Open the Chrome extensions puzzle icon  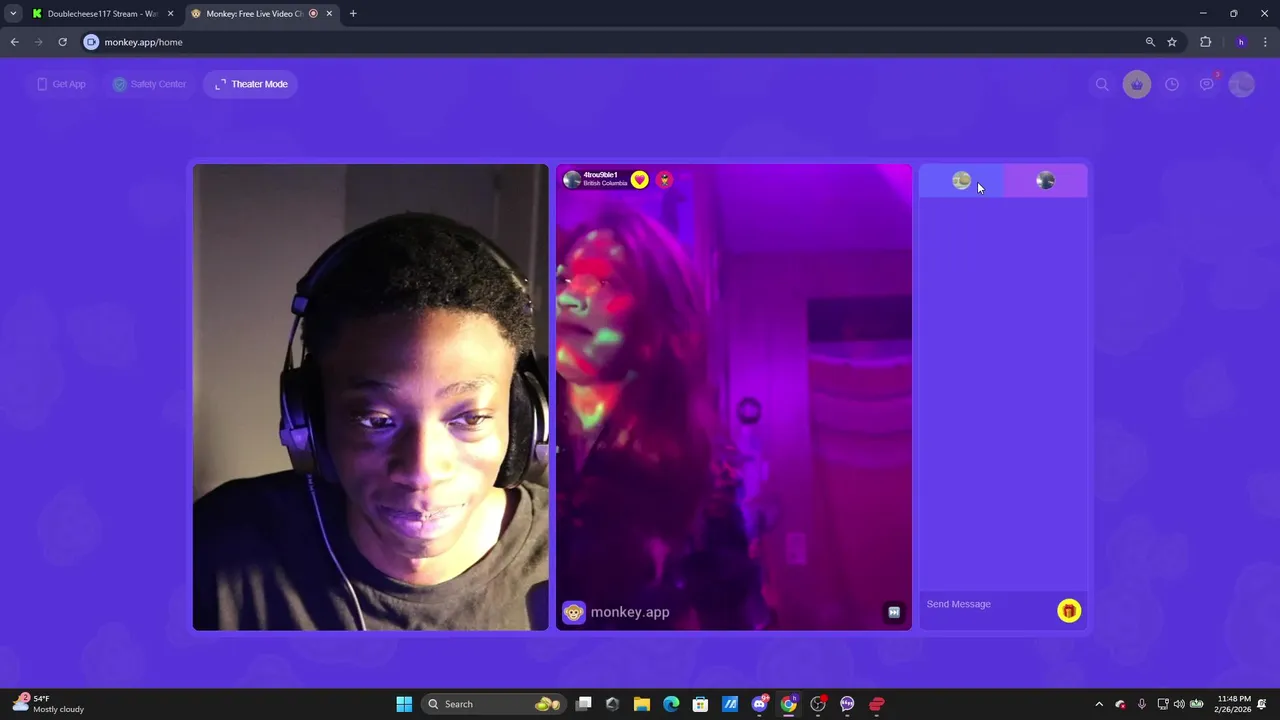[1205, 42]
